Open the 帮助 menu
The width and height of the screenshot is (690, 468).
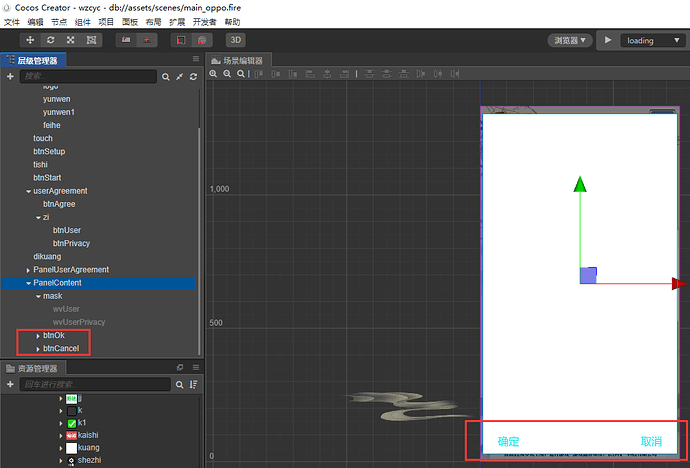(232, 22)
